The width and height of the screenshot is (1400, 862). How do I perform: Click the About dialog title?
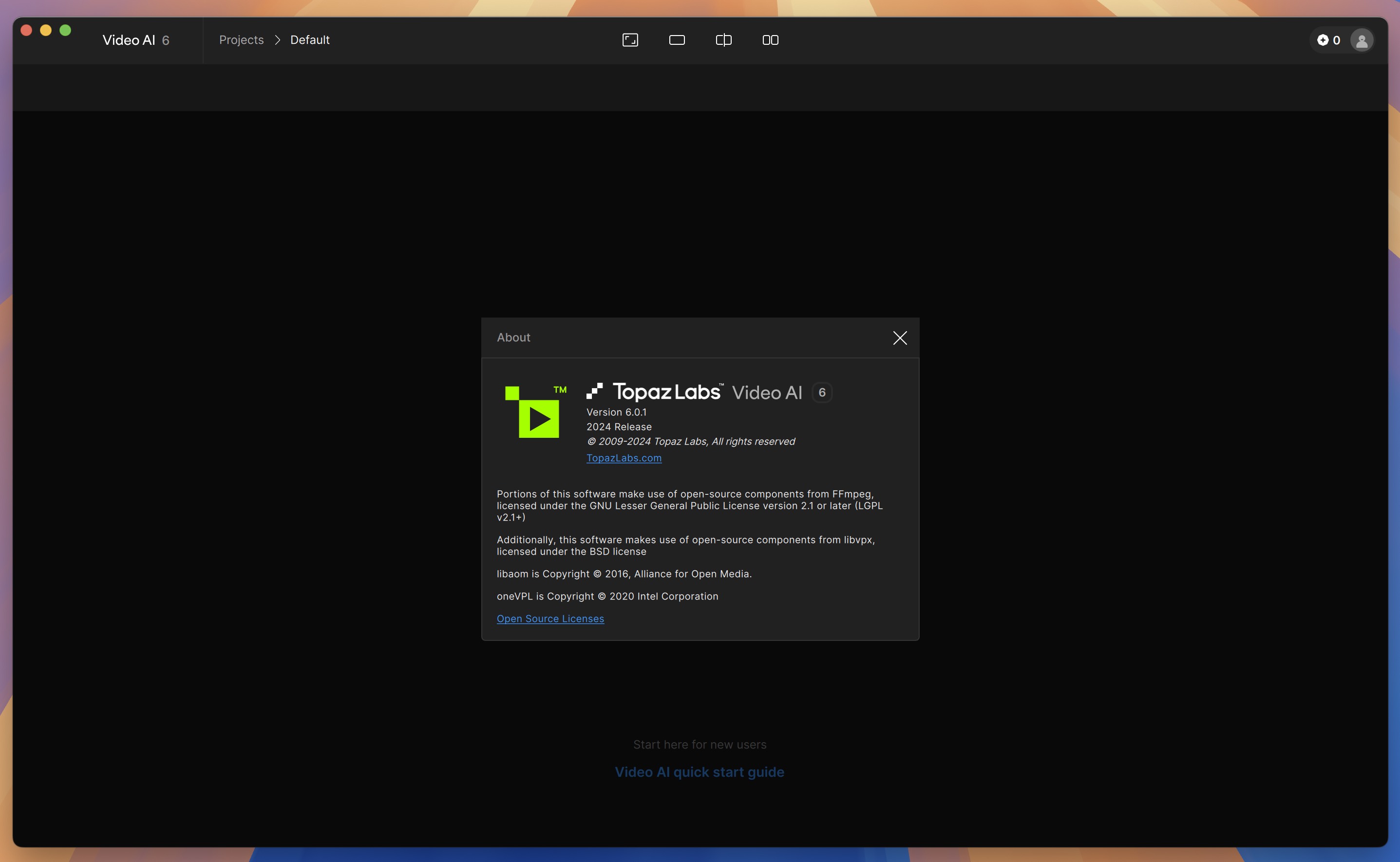513,337
